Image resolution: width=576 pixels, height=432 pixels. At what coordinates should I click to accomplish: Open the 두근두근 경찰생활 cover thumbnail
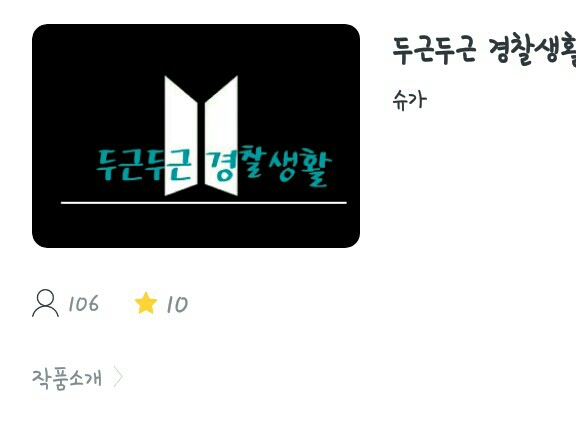196,136
